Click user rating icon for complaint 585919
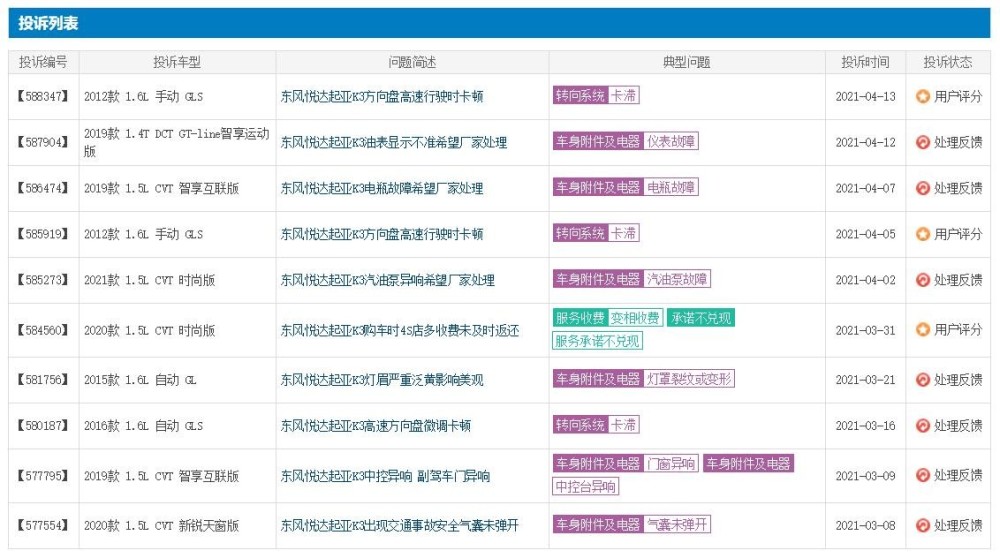Image resolution: width=1000 pixels, height=558 pixels. click(922, 234)
